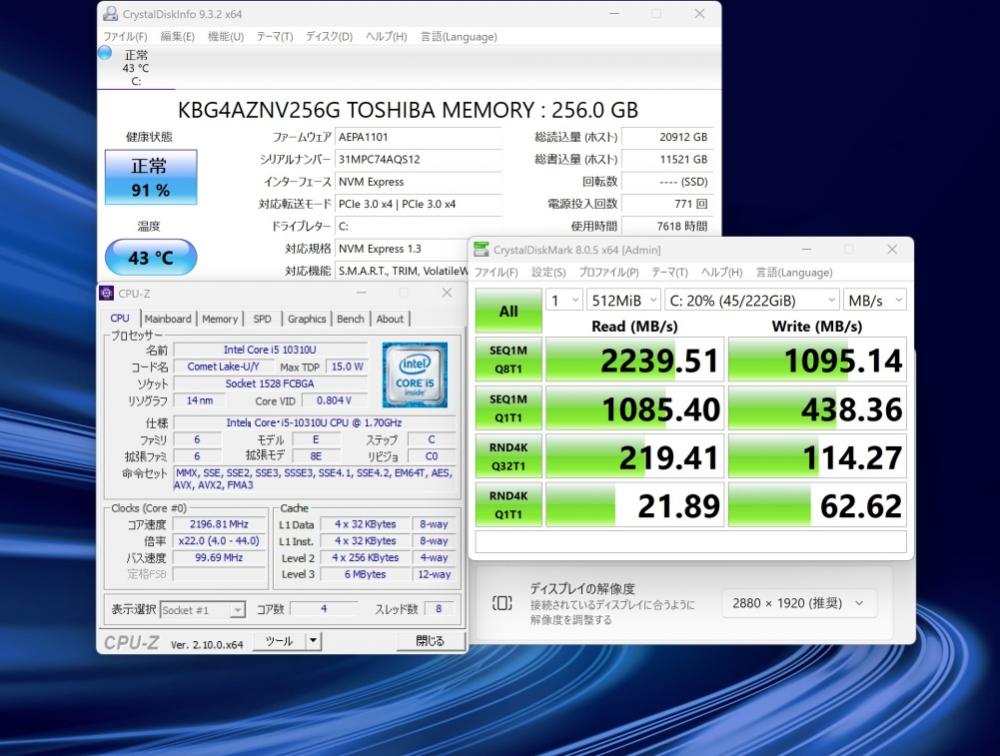The width and height of the screenshot is (1000, 756).
Task: Click the write value 438.36
Action: [817, 408]
